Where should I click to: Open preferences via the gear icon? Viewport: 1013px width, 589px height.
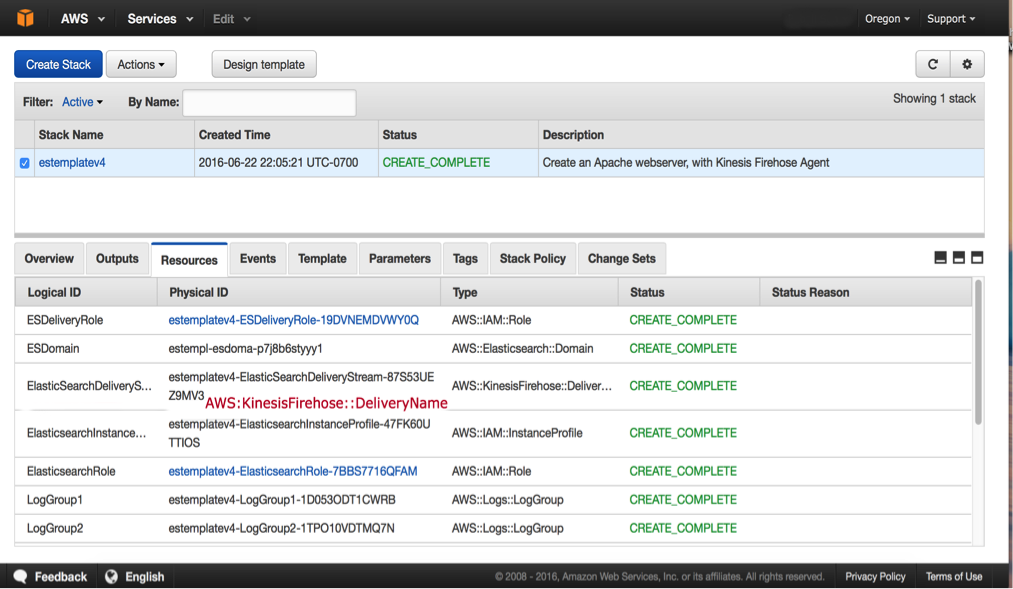tap(966, 63)
